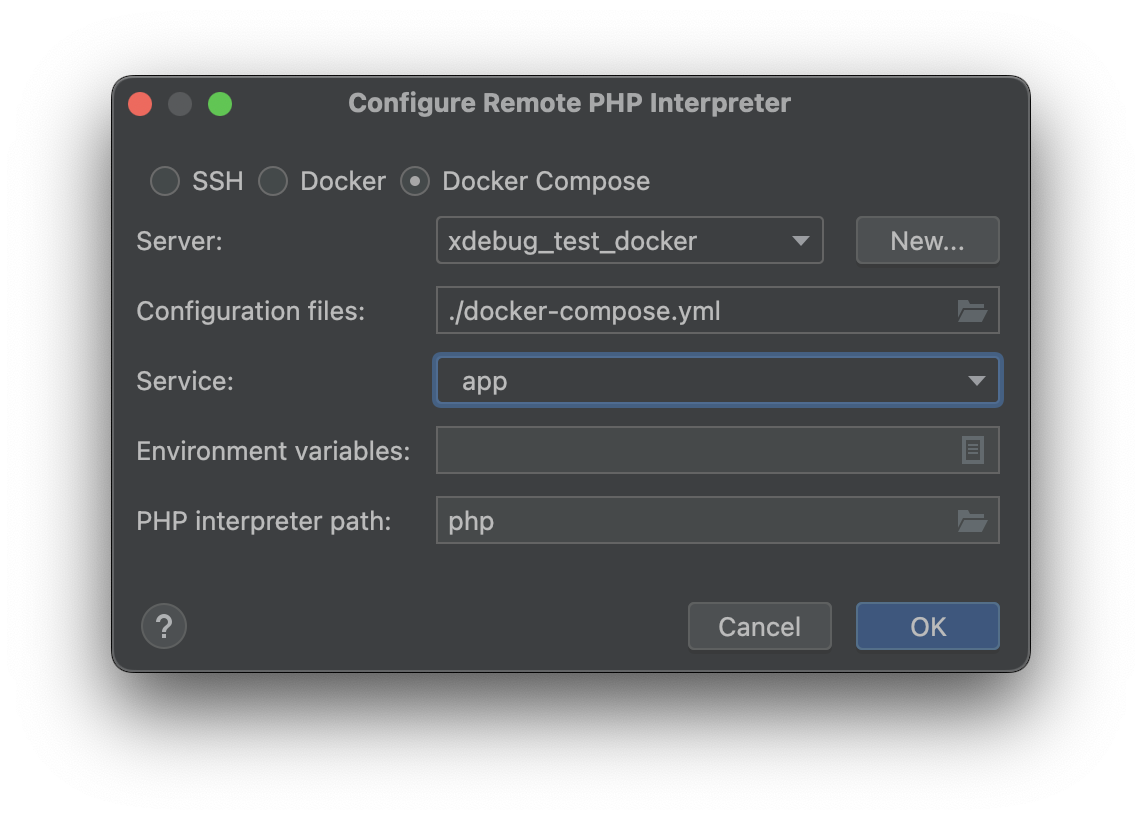Screen dimensions: 1142x820
Task: Select the SSH radio button
Action: 165,181
